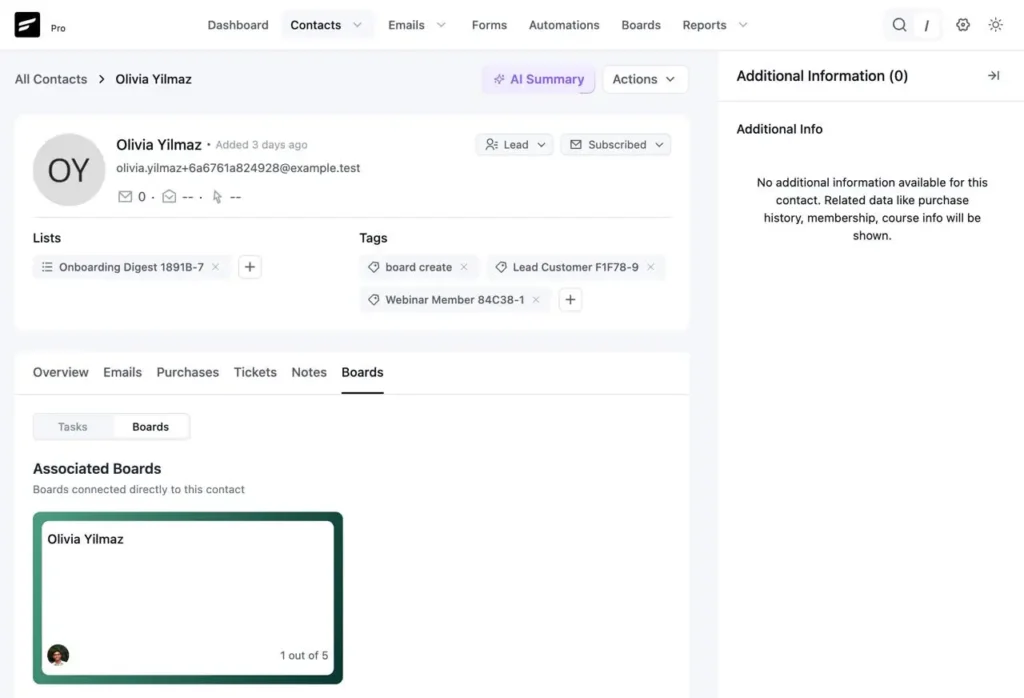
Task: Click the 'Added 3 days ago' text
Action: point(261,144)
